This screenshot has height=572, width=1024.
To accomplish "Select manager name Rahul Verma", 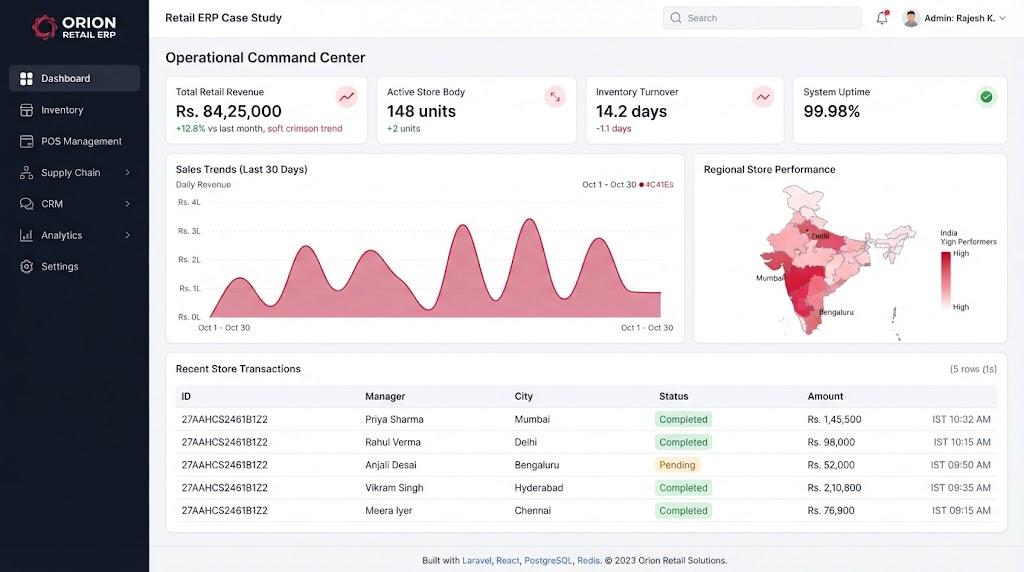I will [x=393, y=442].
